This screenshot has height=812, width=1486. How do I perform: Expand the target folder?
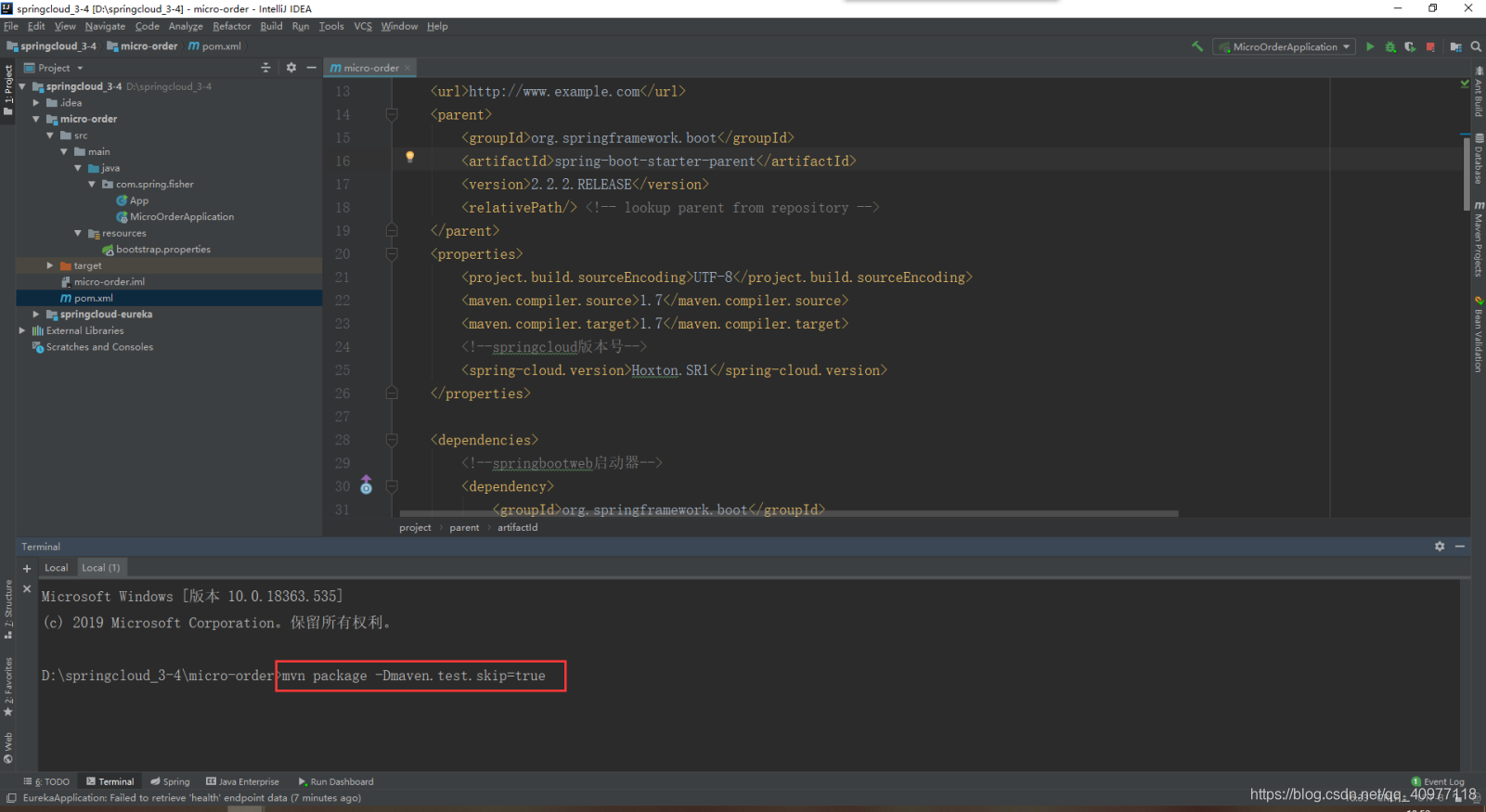[50, 265]
